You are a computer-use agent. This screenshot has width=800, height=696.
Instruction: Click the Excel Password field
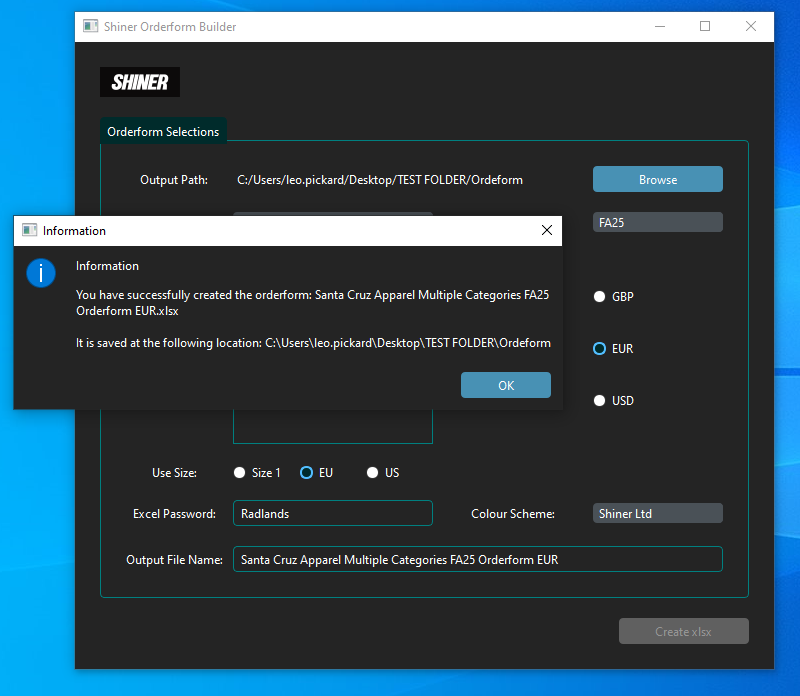click(x=332, y=513)
